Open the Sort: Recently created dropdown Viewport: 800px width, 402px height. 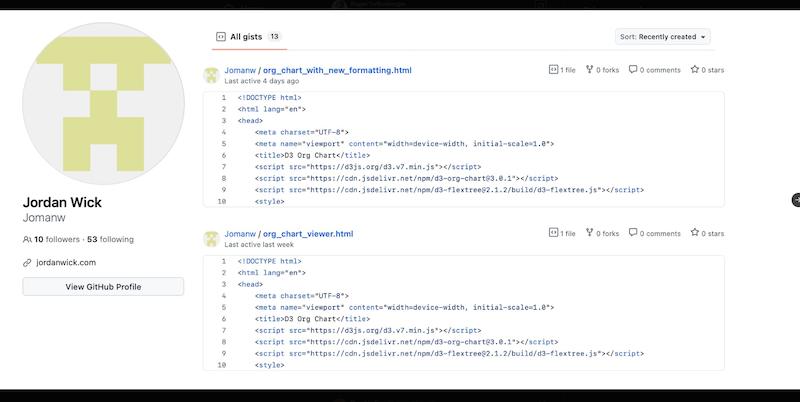(662, 37)
